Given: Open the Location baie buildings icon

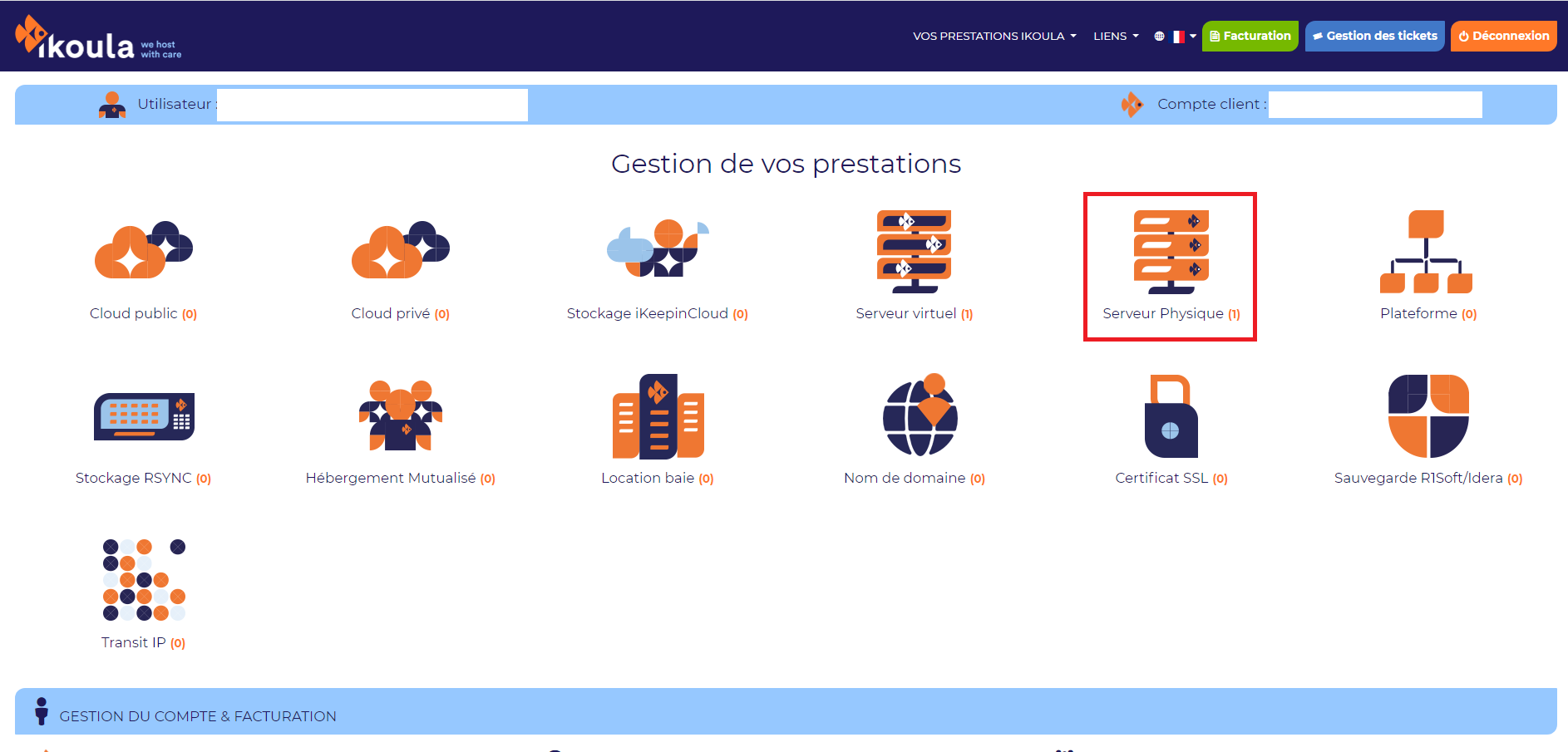Looking at the screenshot, I should click(x=658, y=416).
